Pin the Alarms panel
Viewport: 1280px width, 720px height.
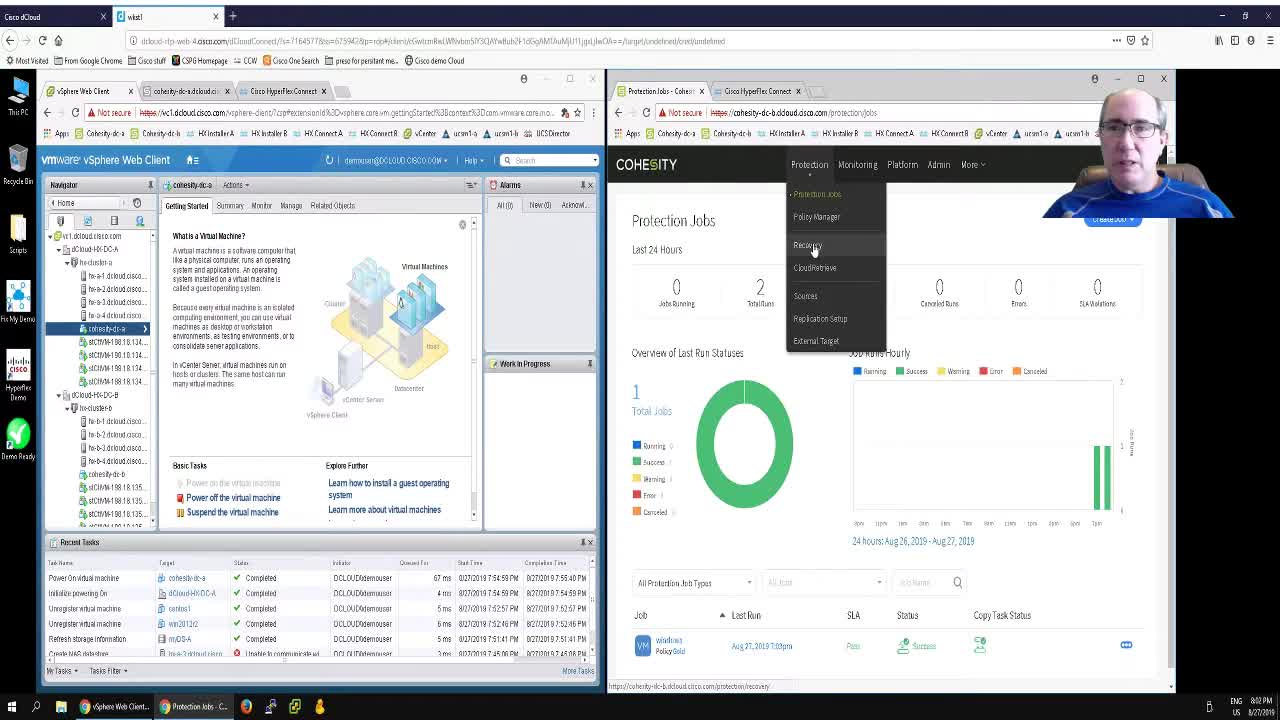[x=582, y=185]
